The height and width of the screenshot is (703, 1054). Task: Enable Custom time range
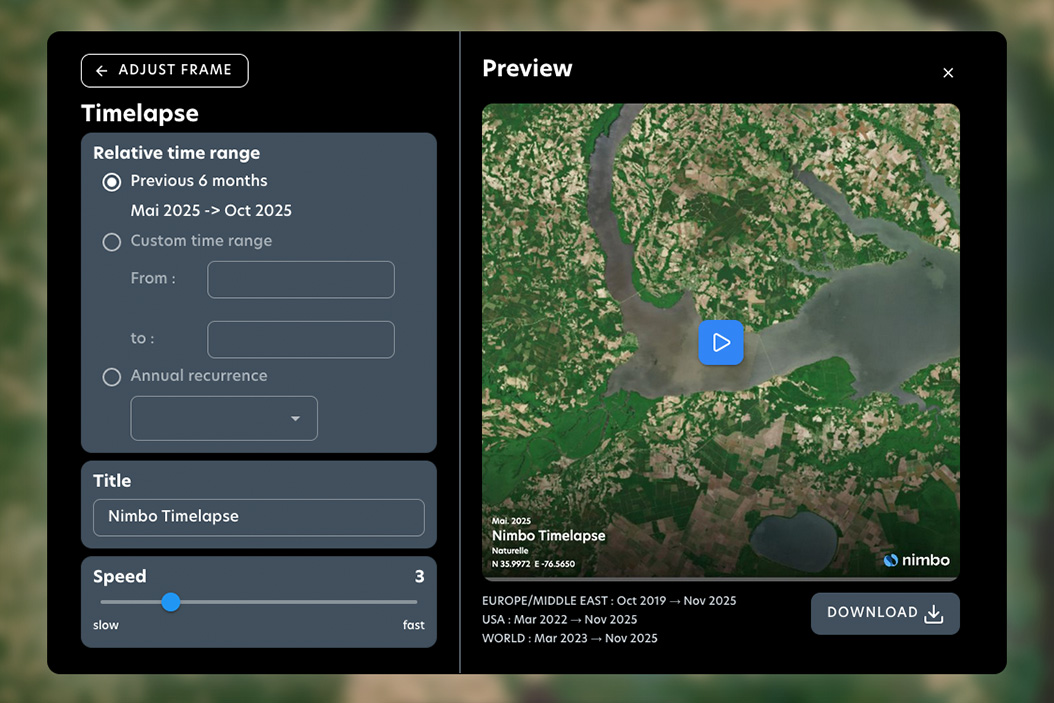point(111,241)
